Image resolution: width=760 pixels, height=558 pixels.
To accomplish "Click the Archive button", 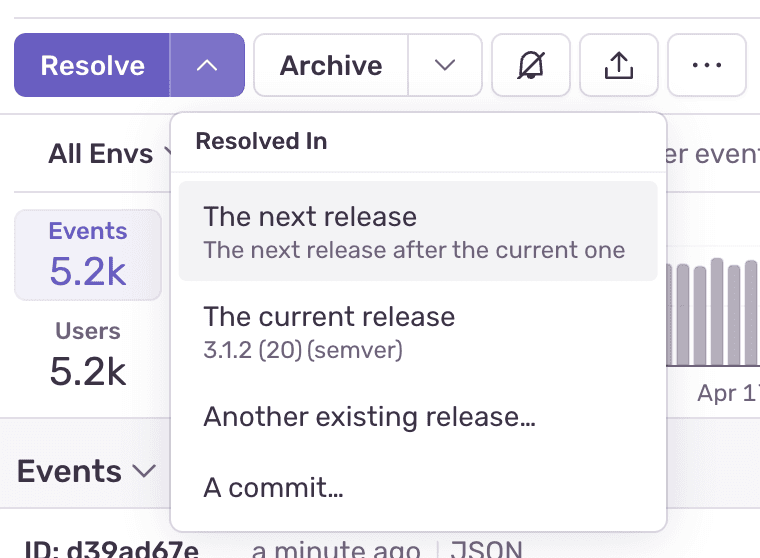I will 330,66.
